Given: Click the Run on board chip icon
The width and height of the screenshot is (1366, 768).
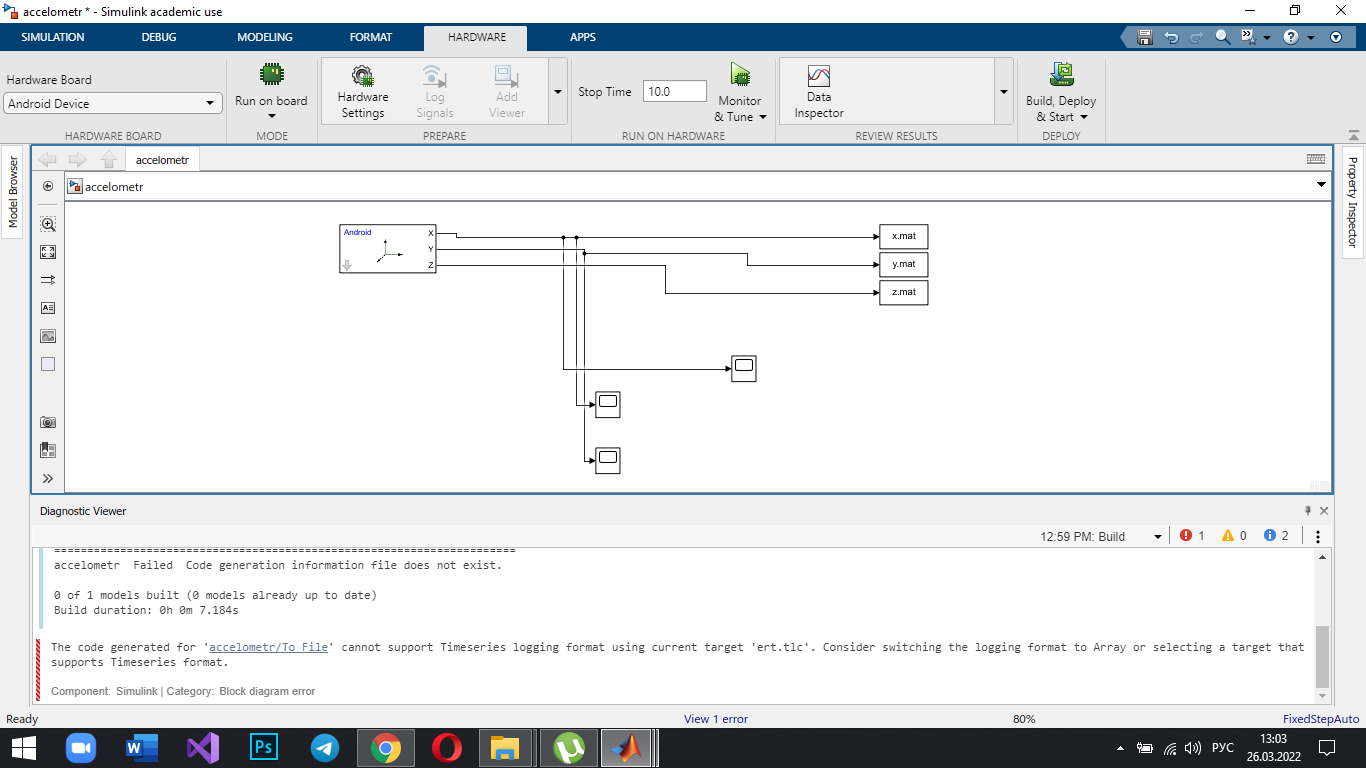Looking at the screenshot, I should point(271,75).
